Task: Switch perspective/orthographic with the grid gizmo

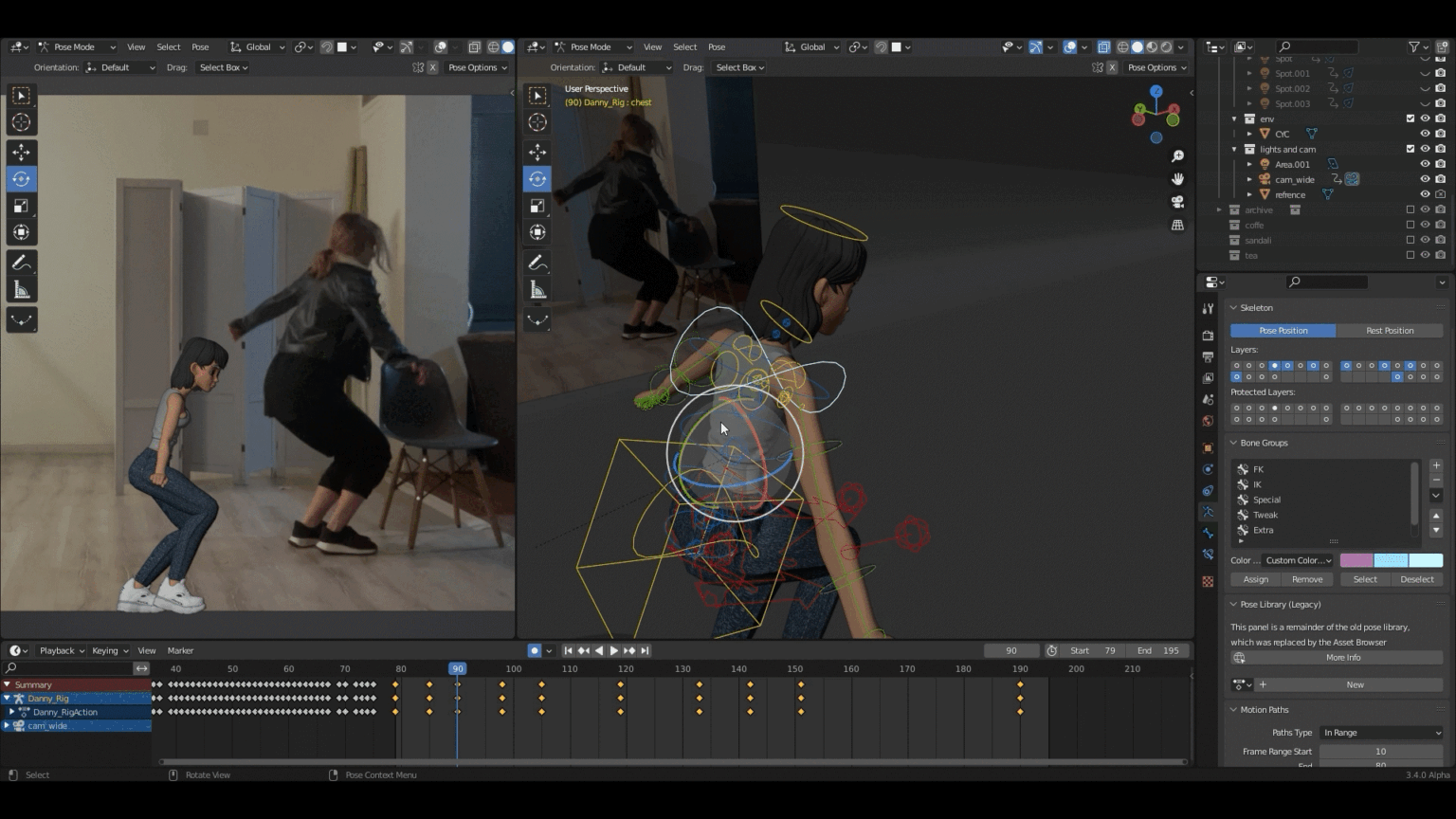Action: (x=1177, y=226)
